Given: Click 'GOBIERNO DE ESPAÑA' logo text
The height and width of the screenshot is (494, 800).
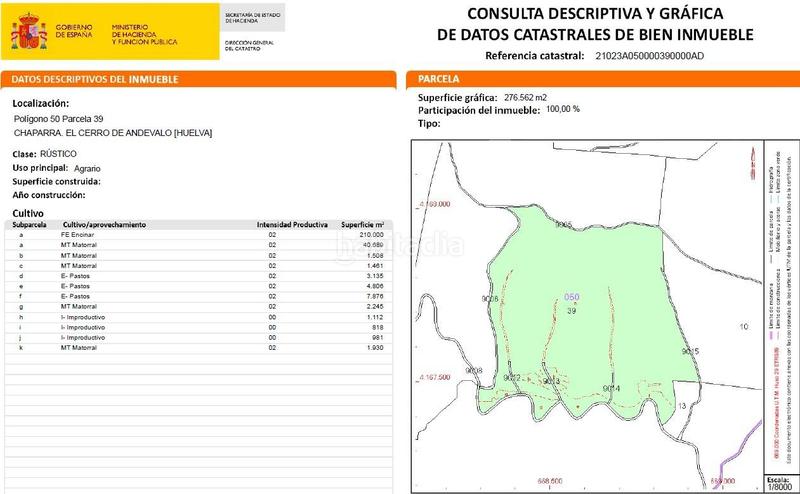Looking at the screenshot, I should (74, 31).
